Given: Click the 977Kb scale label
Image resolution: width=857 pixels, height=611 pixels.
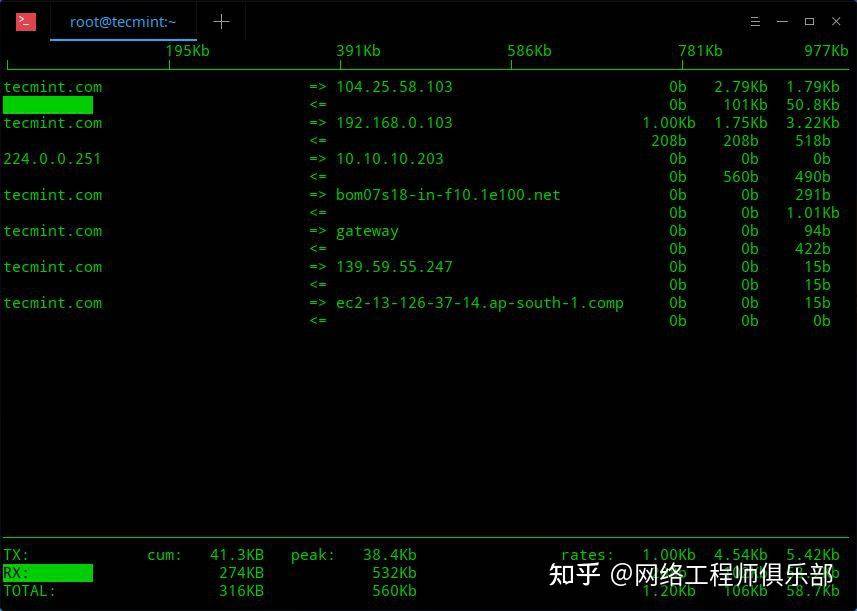Looking at the screenshot, I should pyautogui.click(x=826, y=51).
